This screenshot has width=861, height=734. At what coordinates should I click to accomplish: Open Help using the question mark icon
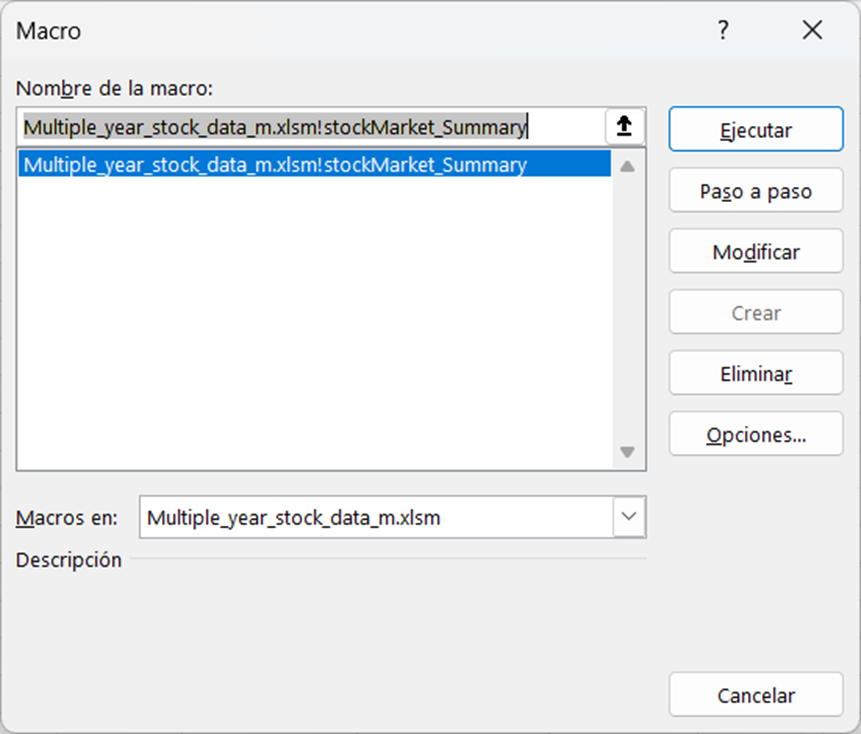pos(722,30)
